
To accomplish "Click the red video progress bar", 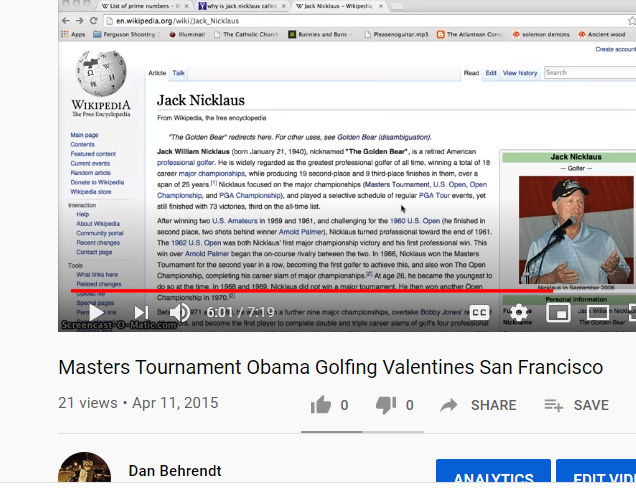I will click(312, 290).
